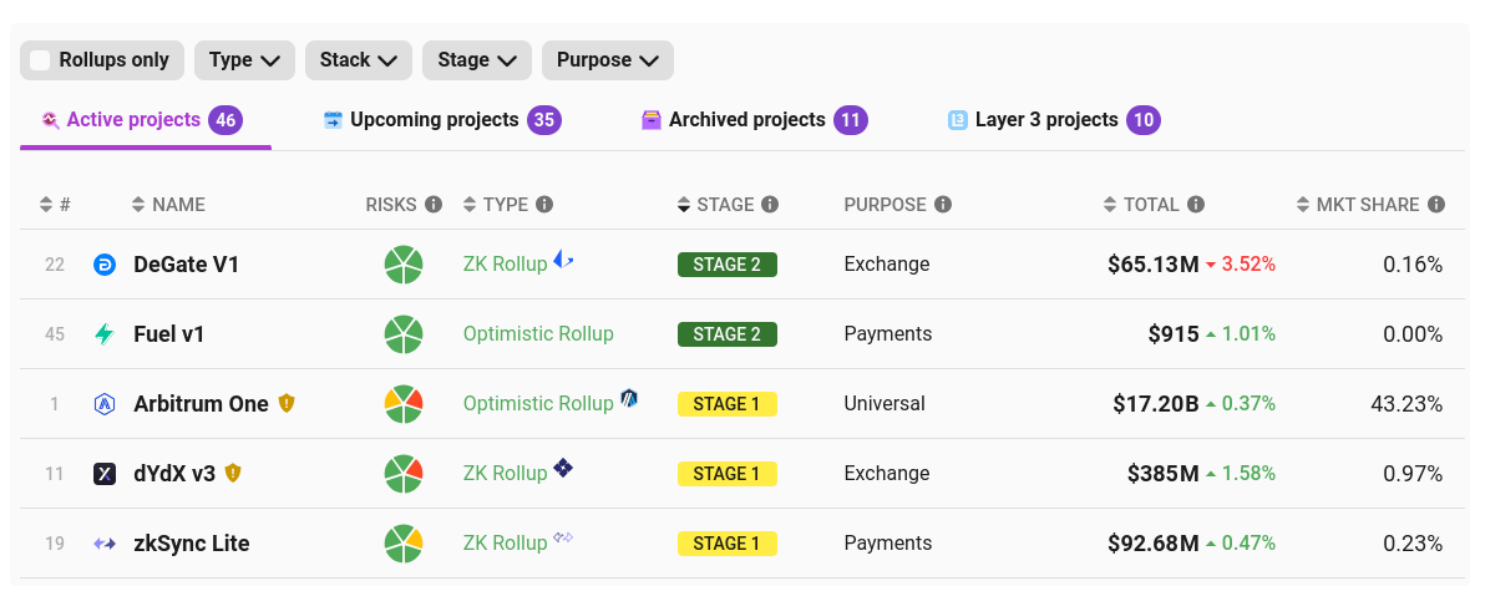The height and width of the screenshot is (602, 1486).
Task: Open the Arbitrum One project link
Action: (201, 404)
